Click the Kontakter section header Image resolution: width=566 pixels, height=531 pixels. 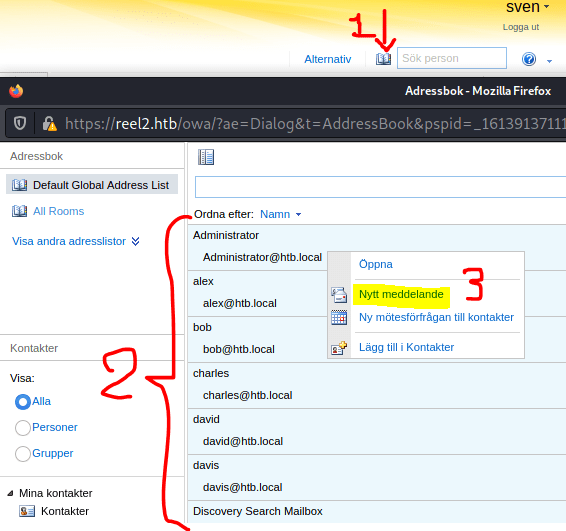(34, 348)
